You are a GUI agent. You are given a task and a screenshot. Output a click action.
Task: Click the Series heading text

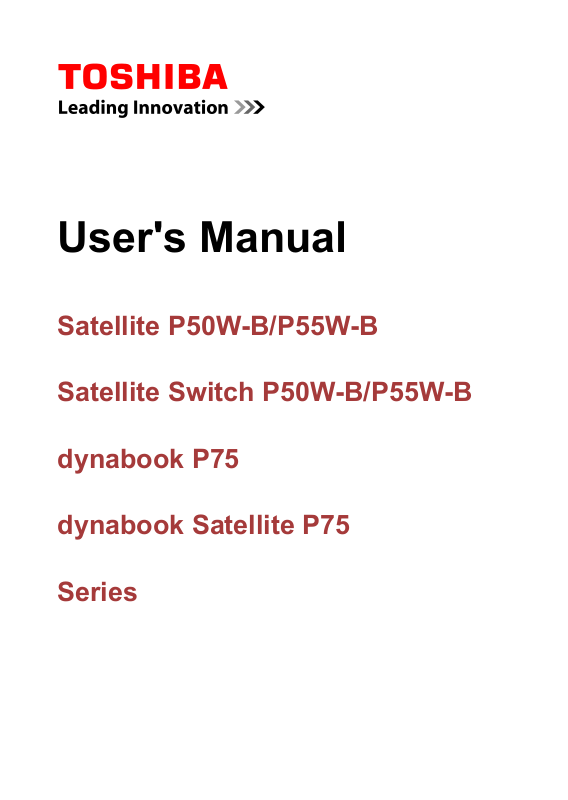[x=97, y=592]
